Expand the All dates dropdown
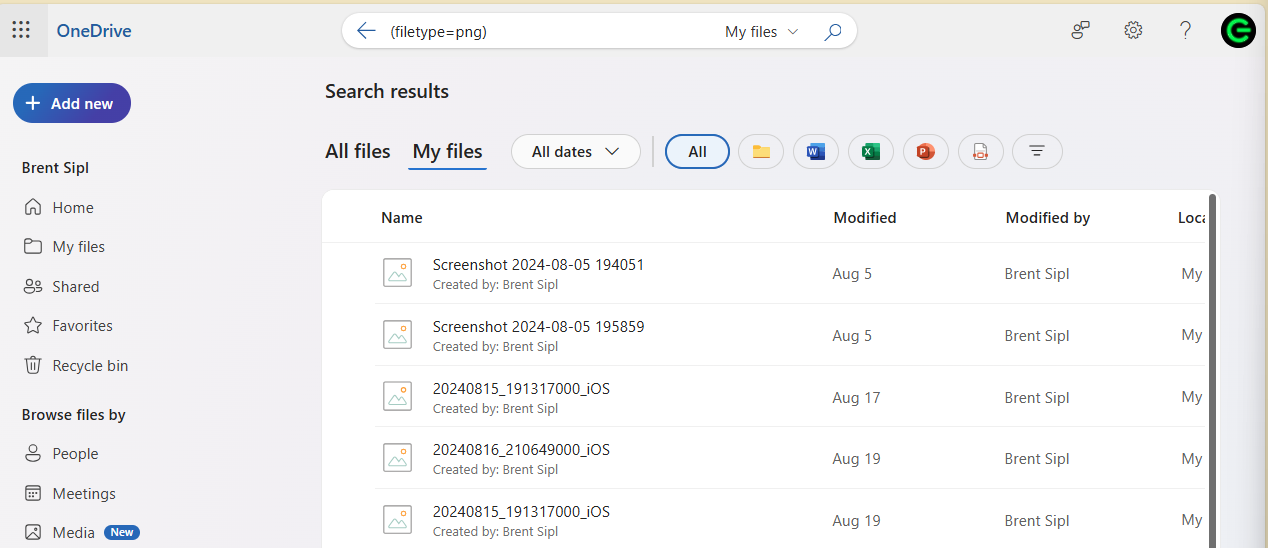Image resolution: width=1268 pixels, height=548 pixels. pyautogui.click(x=576, y=152)
